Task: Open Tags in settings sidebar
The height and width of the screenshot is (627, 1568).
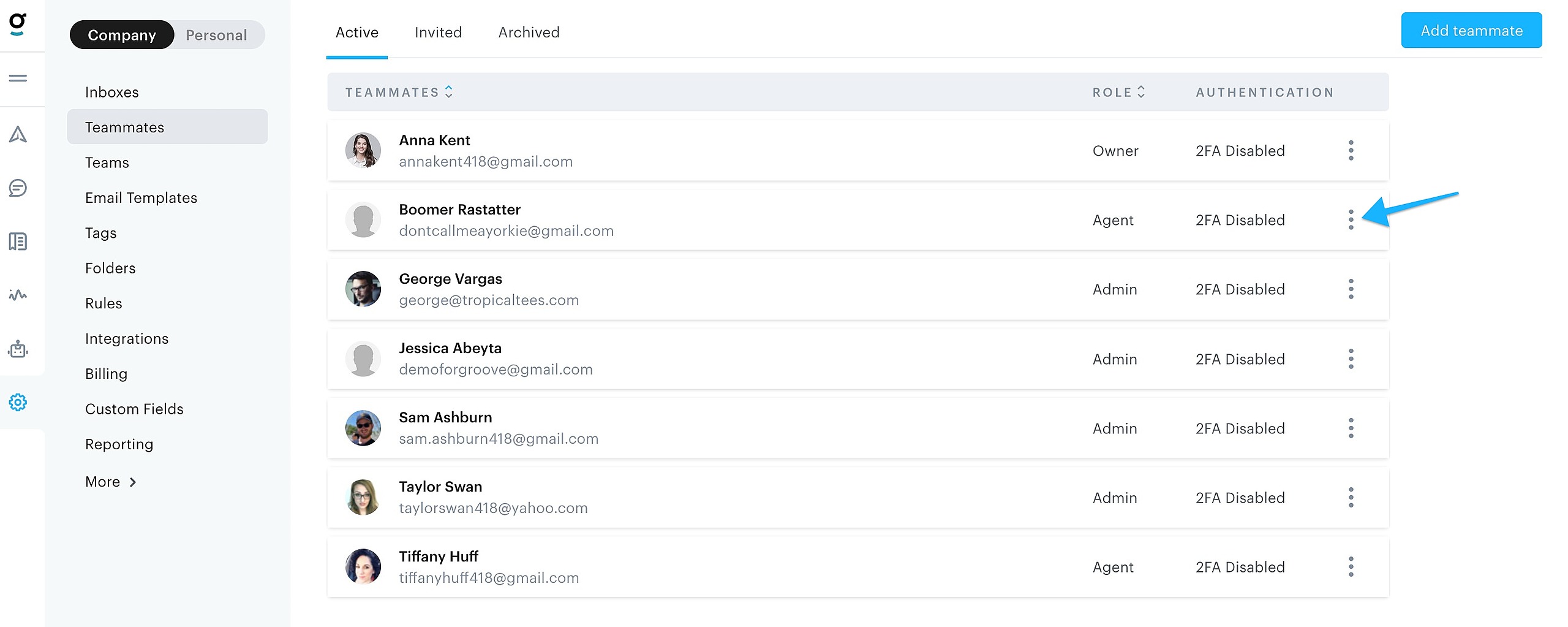Action: [x=100, y=233]
